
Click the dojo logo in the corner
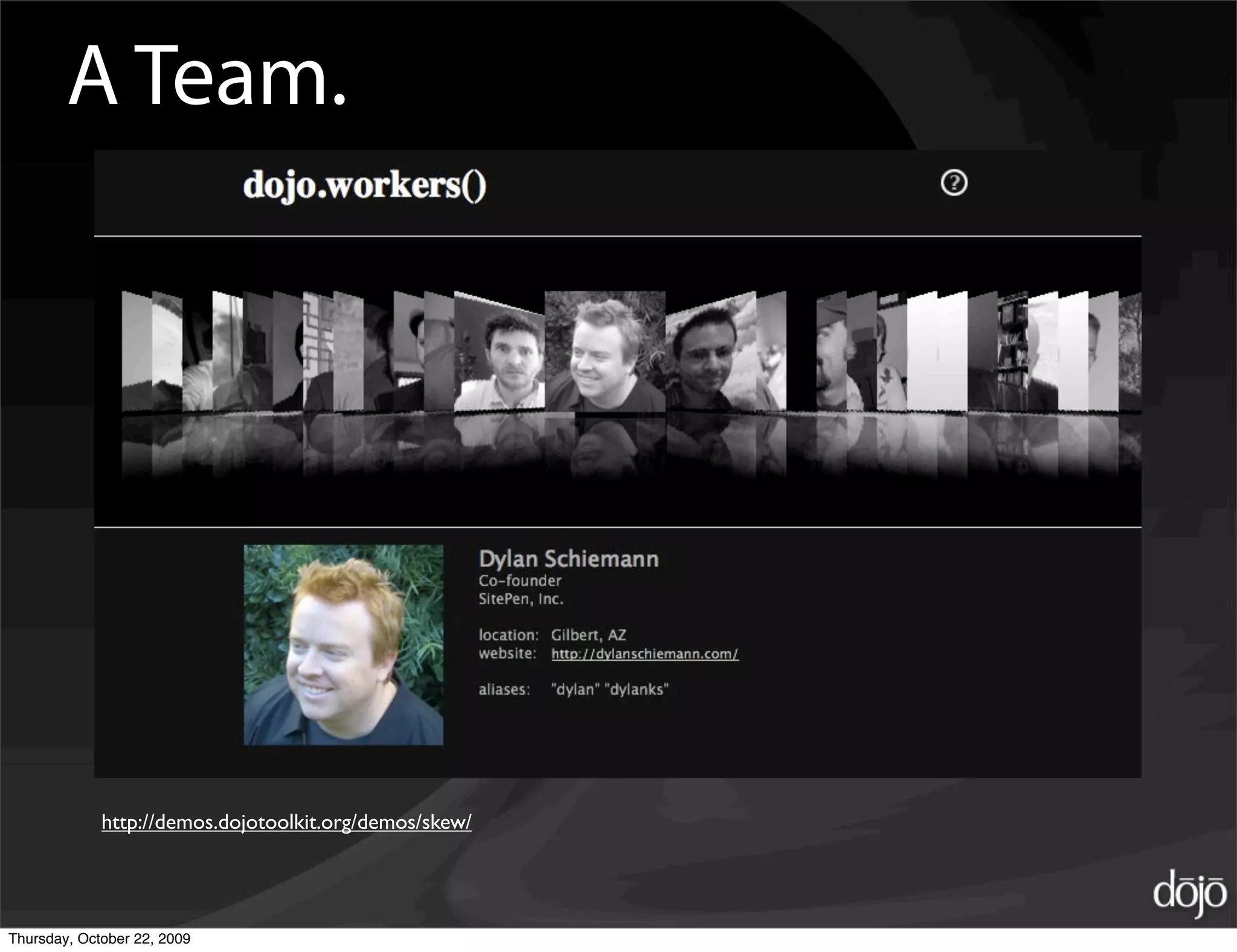click(x=1189, y=895)
